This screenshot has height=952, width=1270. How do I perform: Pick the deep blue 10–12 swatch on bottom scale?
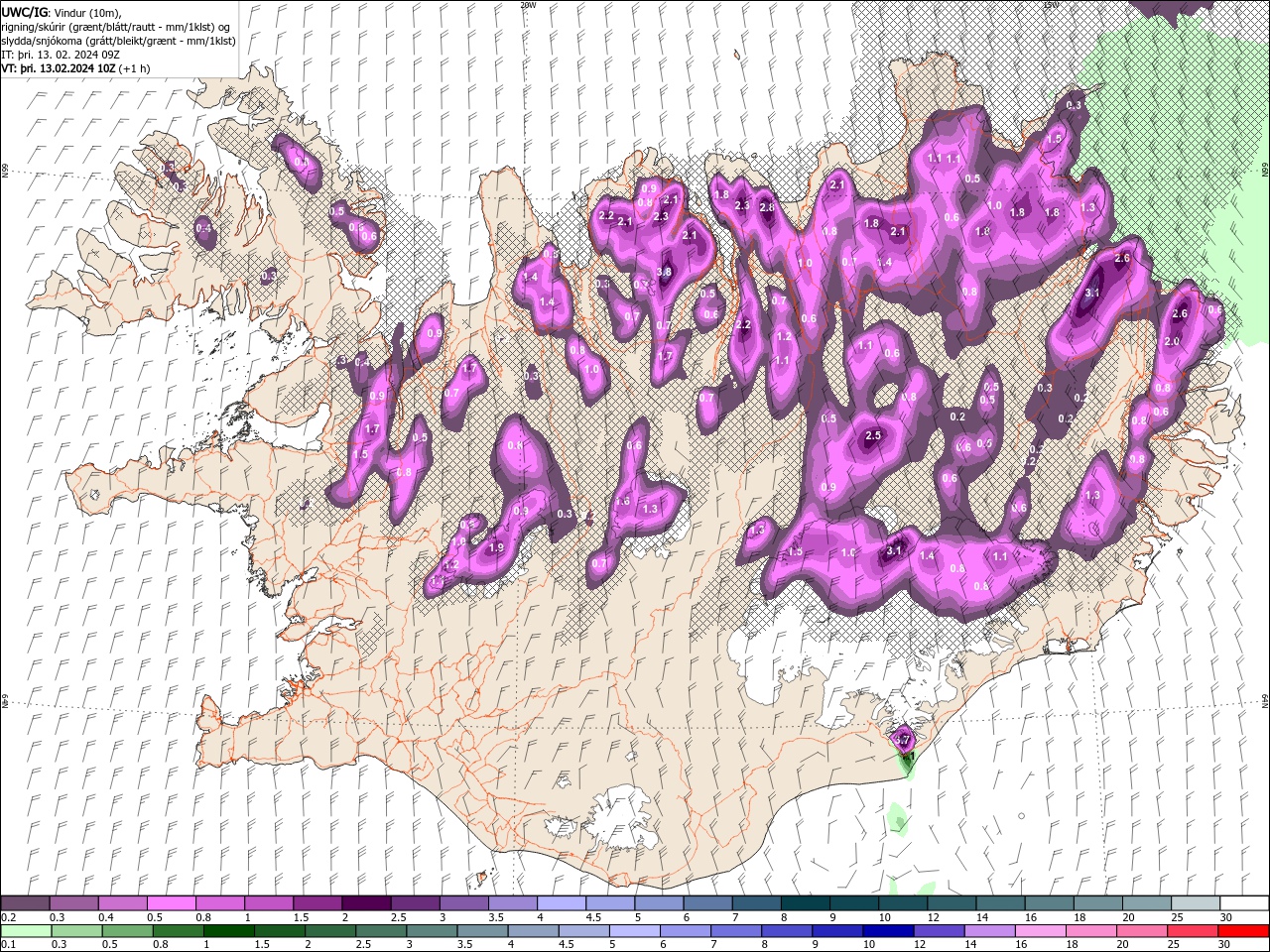890,931
